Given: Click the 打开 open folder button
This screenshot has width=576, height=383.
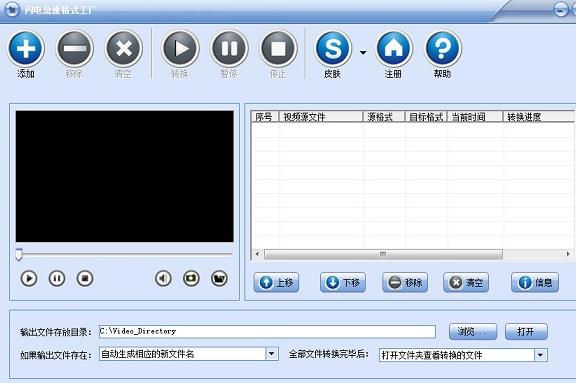Looking at the screenshot, I should 526,332.
